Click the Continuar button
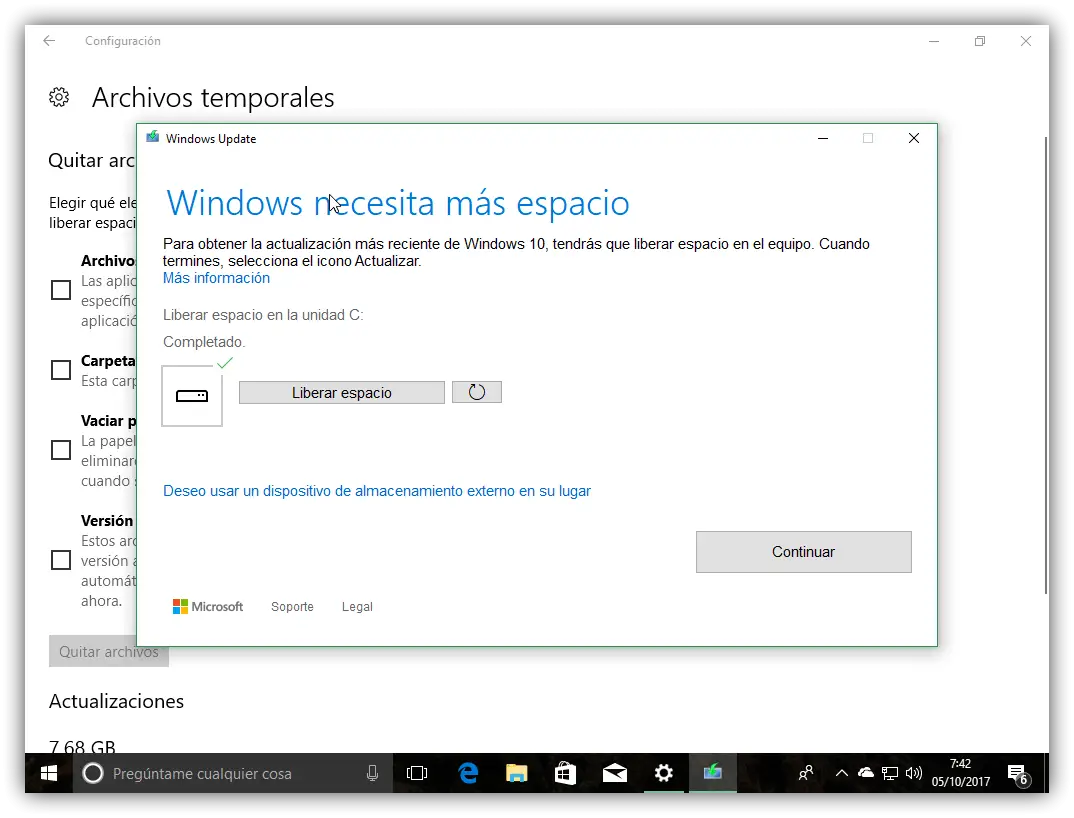The height and width of the screenshot is (818, 1074). click(803, 551)
